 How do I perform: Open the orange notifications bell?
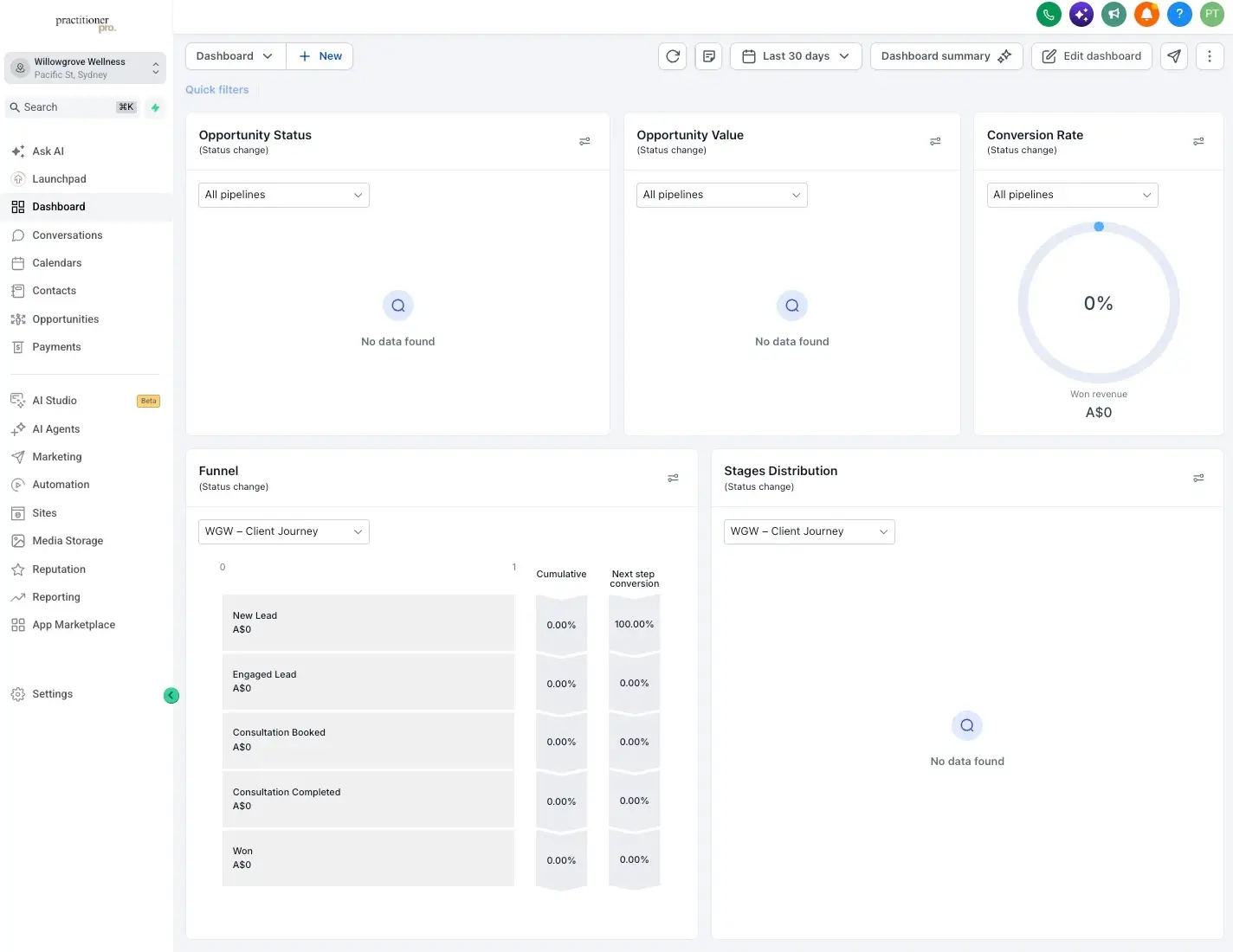point(1146,14)
